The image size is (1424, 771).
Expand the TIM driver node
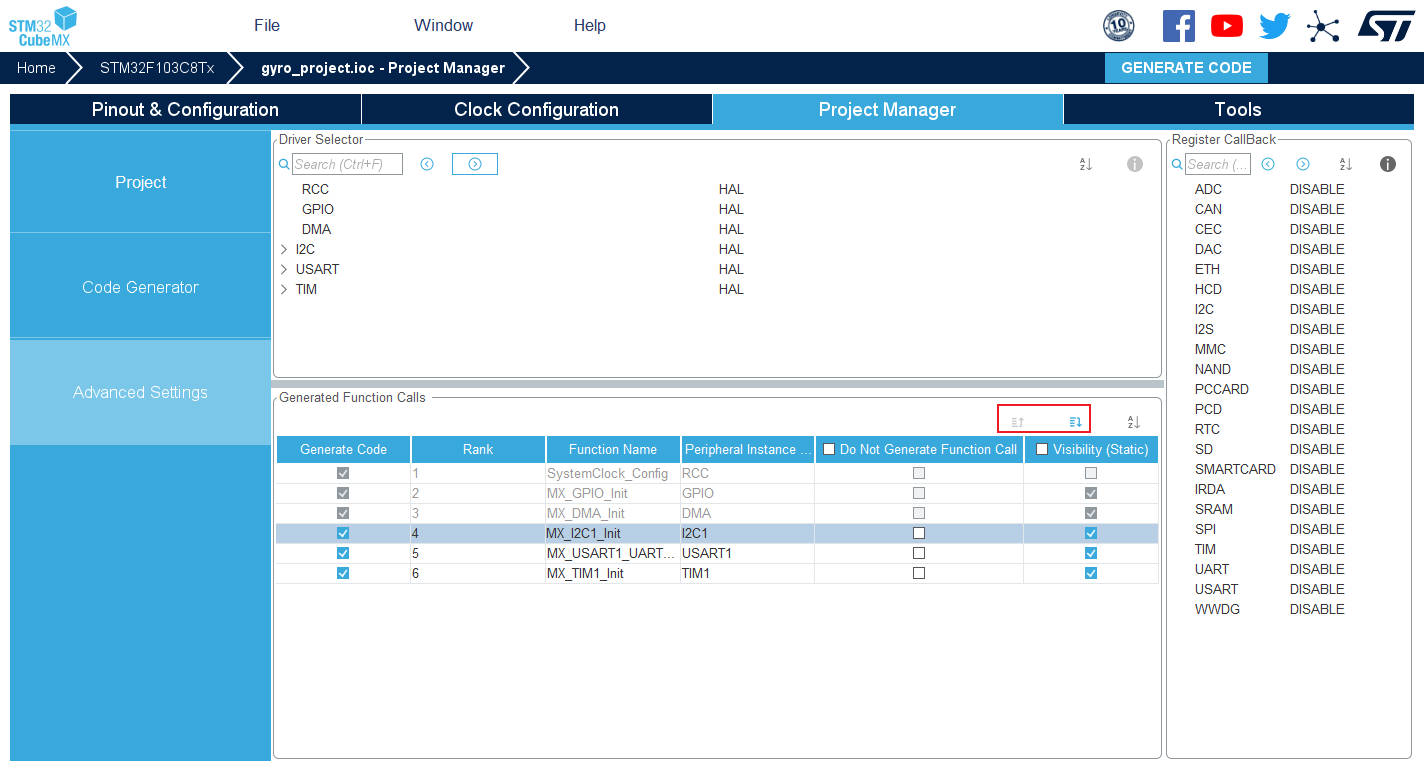click(284, 289)
